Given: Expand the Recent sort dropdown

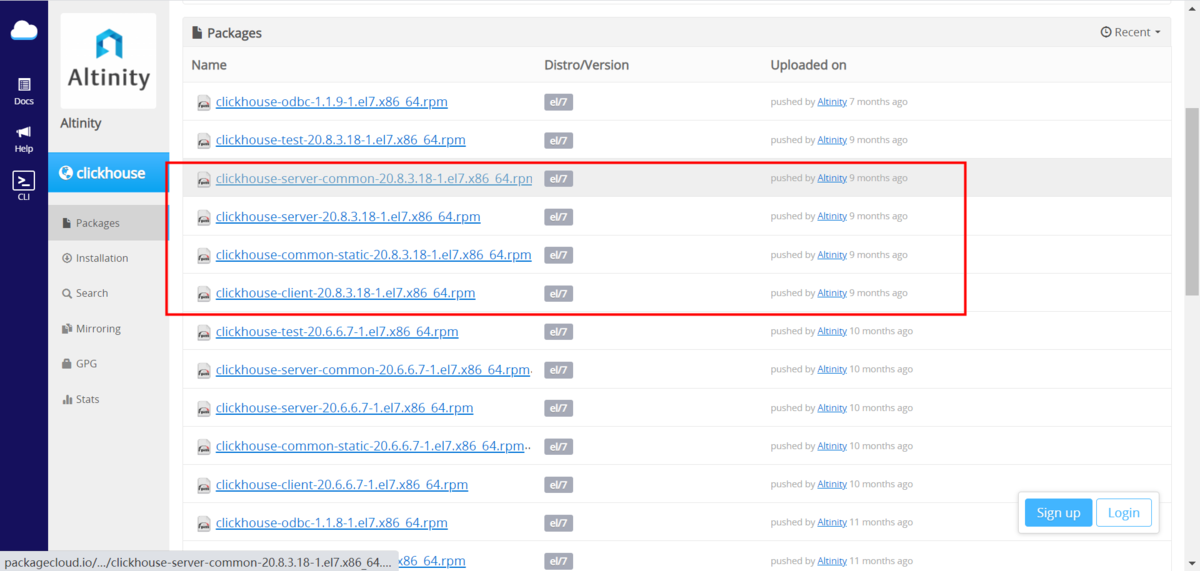Looking at the screenshot, I should 1131,32.
